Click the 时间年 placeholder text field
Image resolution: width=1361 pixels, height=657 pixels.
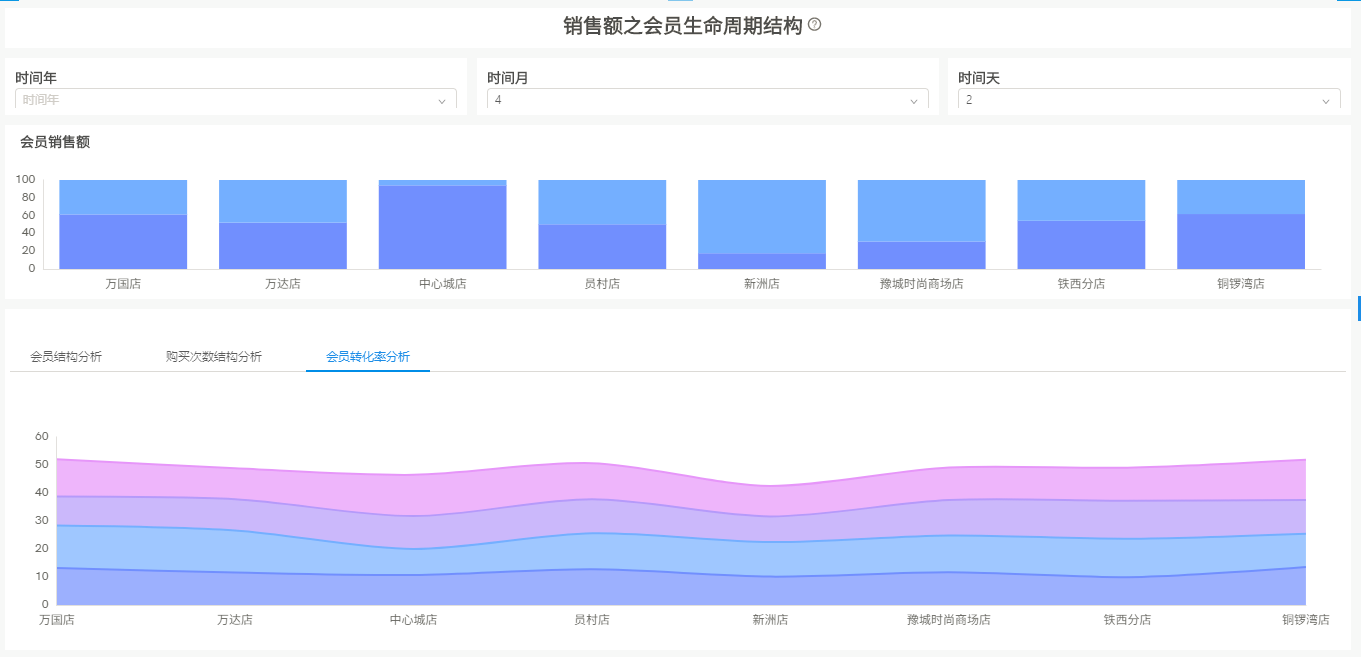(220, 100)
